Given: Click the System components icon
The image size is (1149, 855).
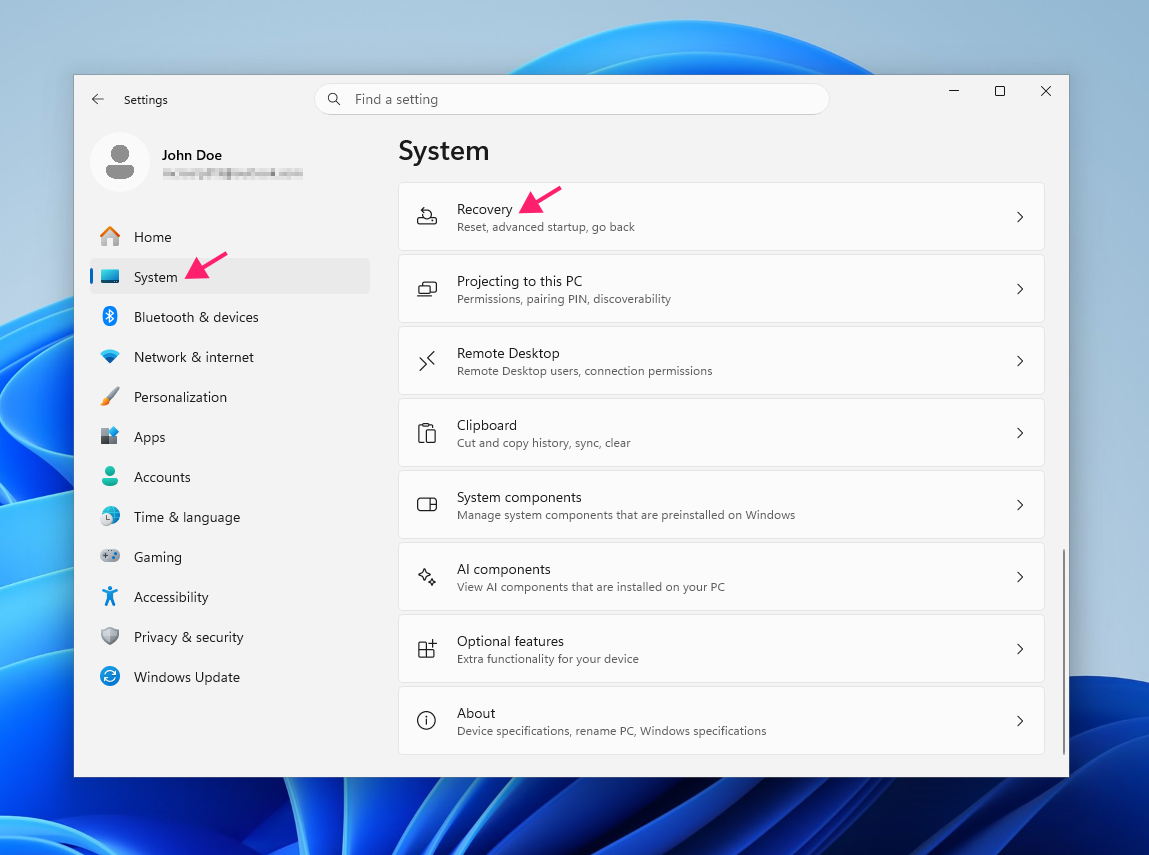Looking at the screenshot, I should click(x=426, y=504).
